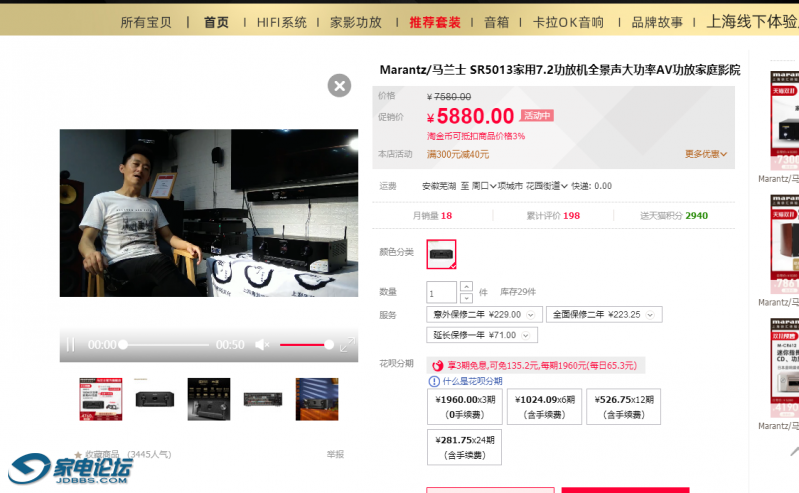This screenshot has height=493, width=799.
Task: Open HIFI系统 category
Action: [x=282, y=22]
